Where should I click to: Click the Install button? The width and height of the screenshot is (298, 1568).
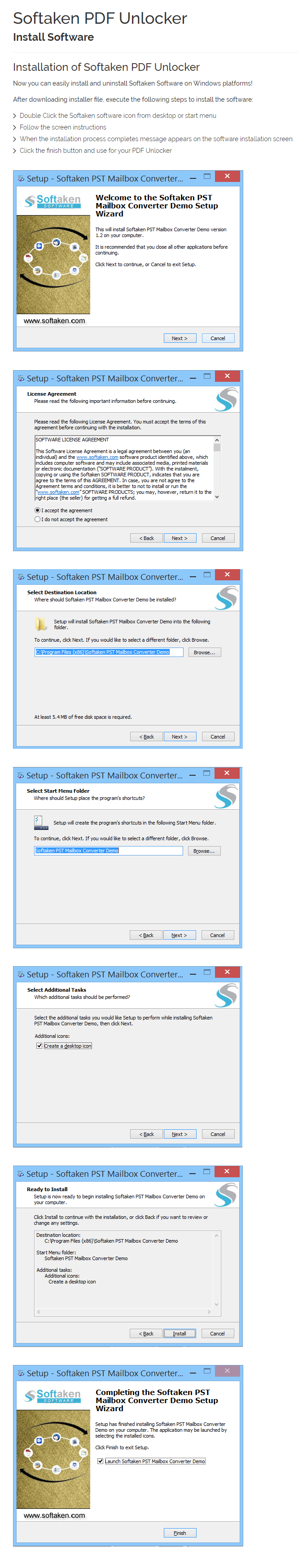179,1334
